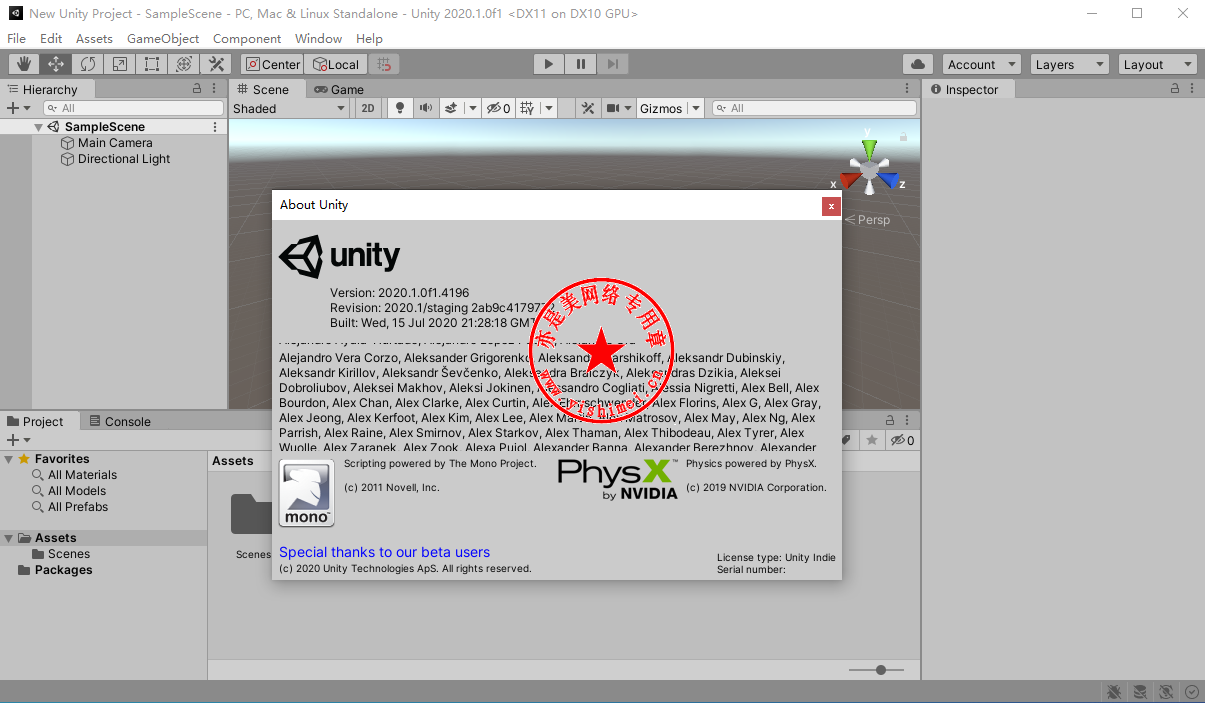Open the GameObject menu

pyautogui.click(x=163, y=38)
